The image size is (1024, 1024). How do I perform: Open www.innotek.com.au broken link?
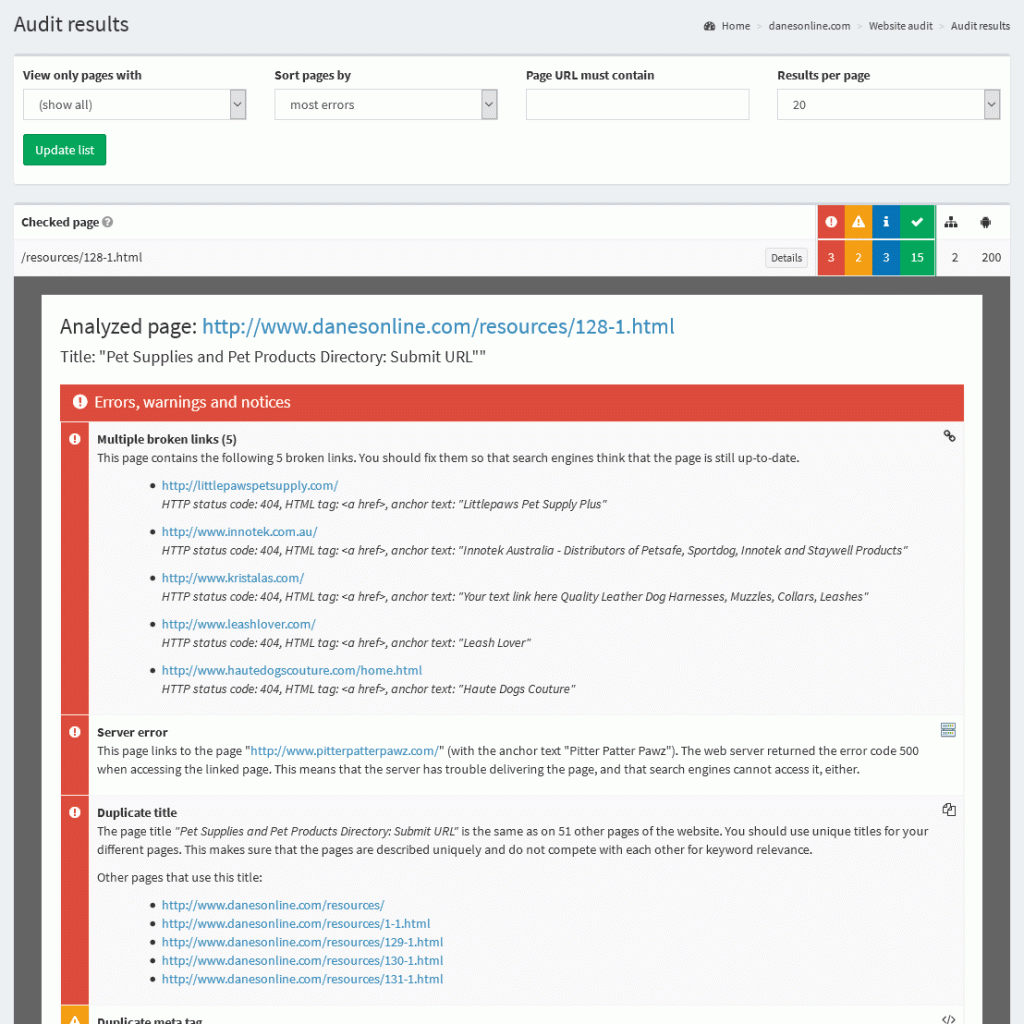click(x=240, y=532)
